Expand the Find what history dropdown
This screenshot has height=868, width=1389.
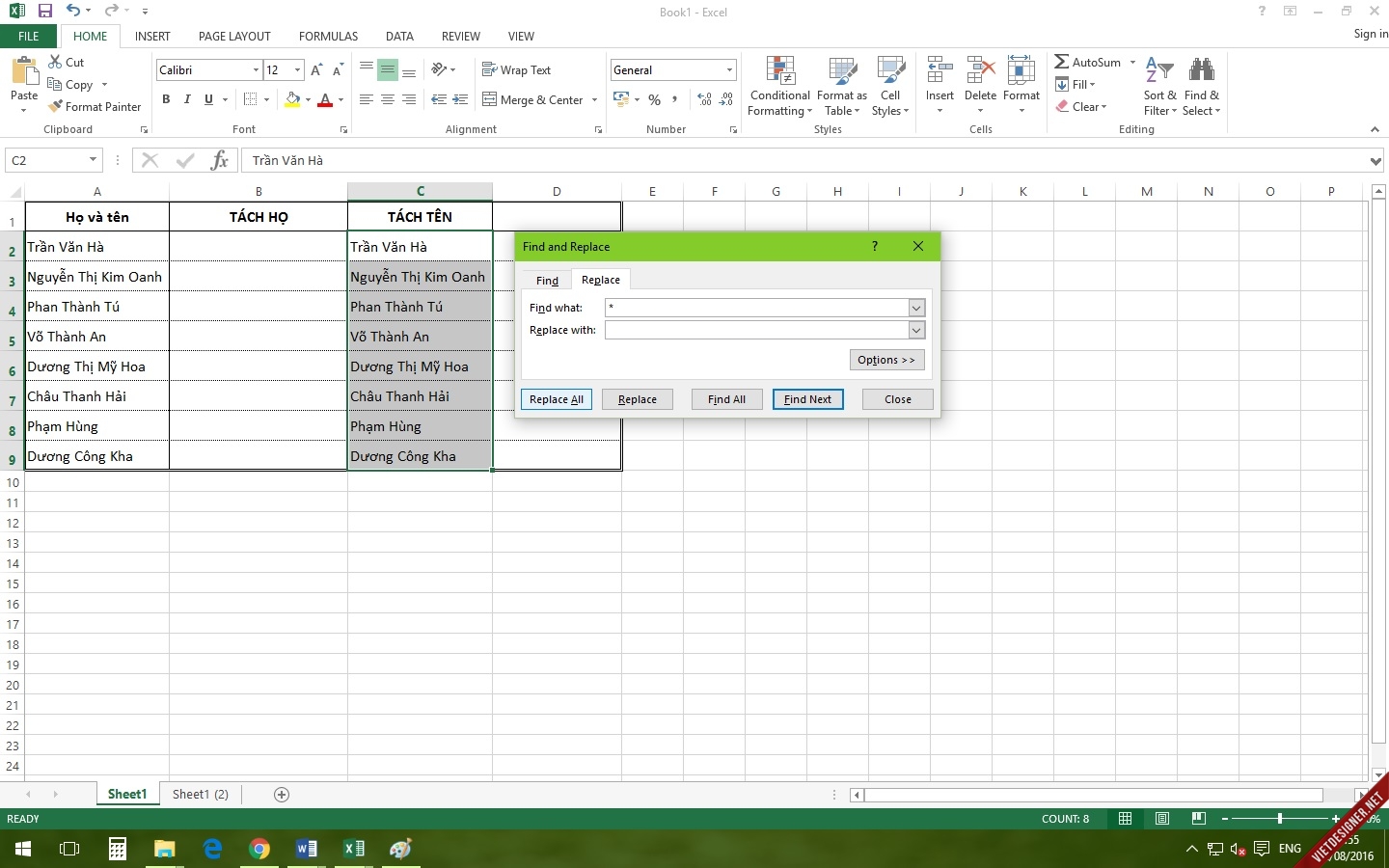click(x=916, y=308)
